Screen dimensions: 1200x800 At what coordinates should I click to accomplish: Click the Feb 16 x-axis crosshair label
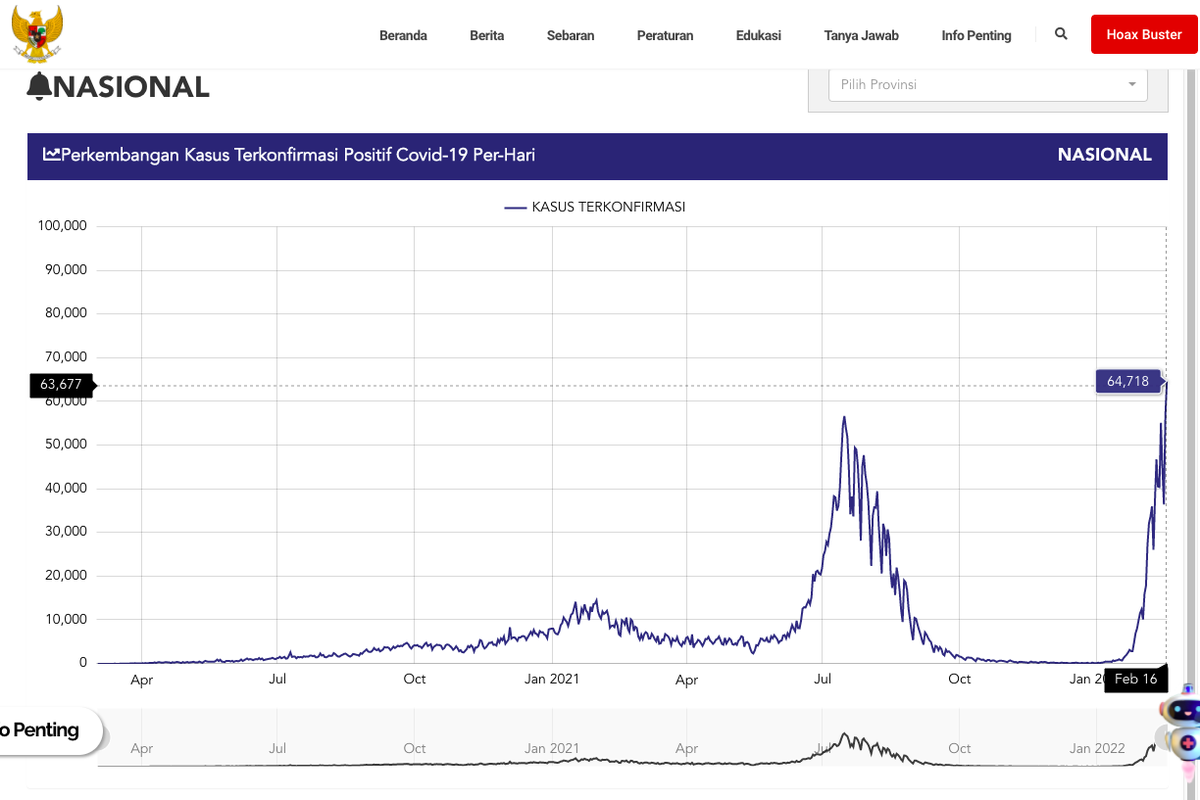(1136, 679)
